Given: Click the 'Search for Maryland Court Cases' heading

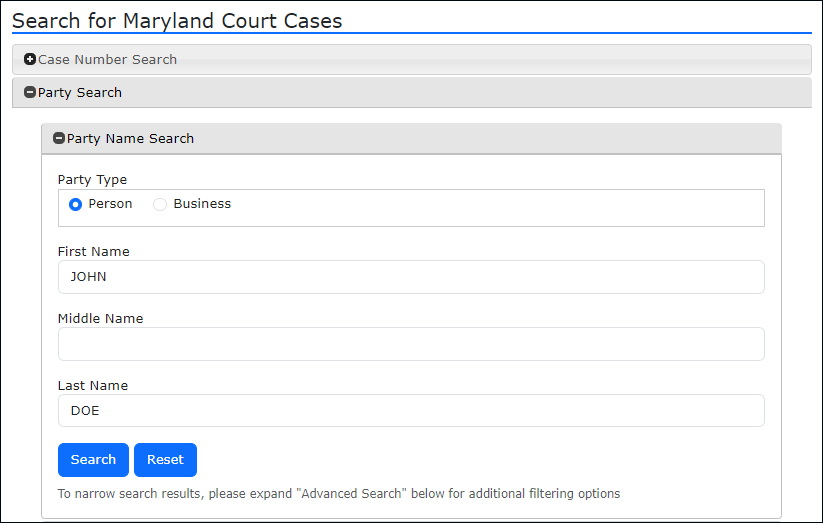Looking at the screenshot, I should (x=177, y=21).
